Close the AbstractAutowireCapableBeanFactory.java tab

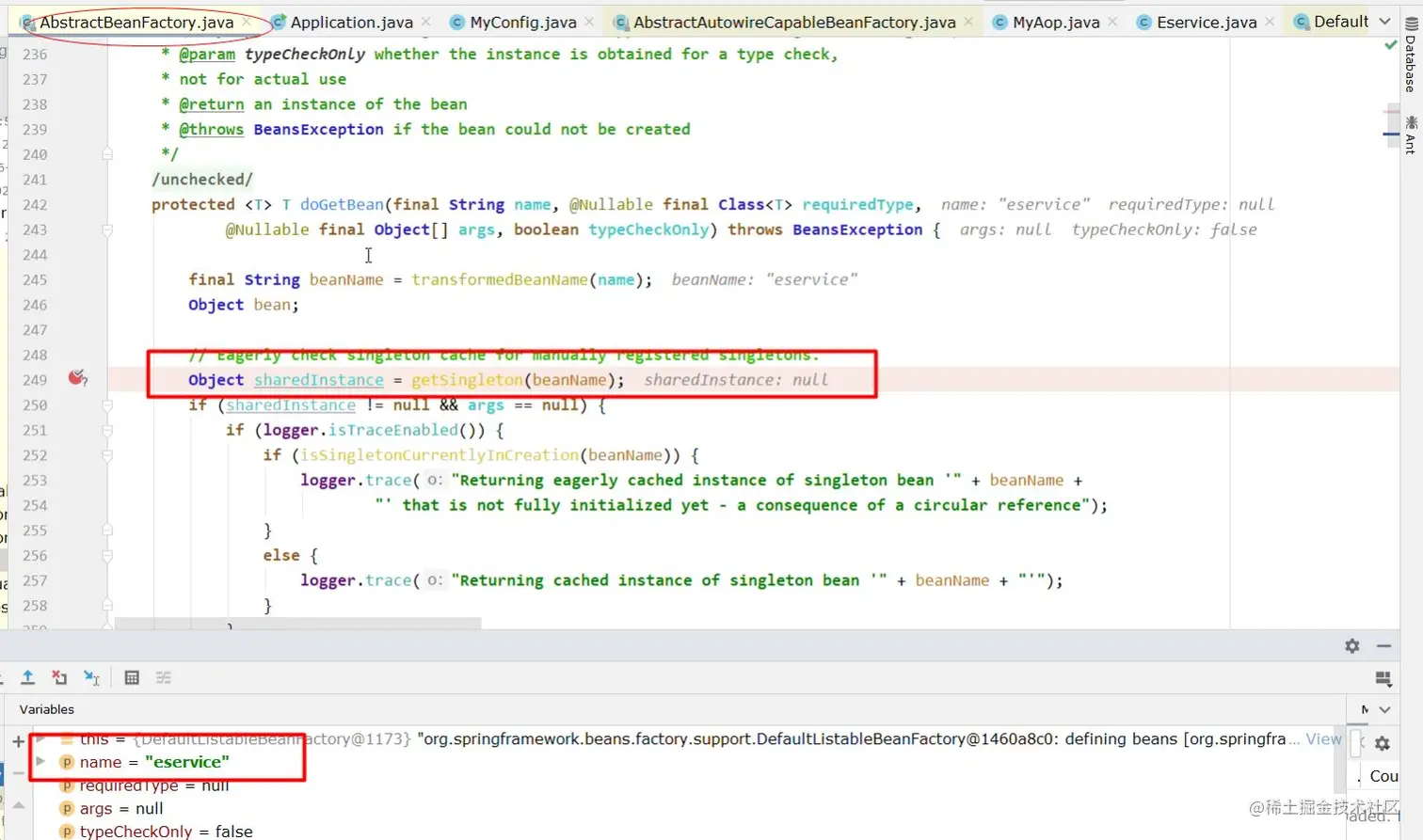(x=968, y=22)
